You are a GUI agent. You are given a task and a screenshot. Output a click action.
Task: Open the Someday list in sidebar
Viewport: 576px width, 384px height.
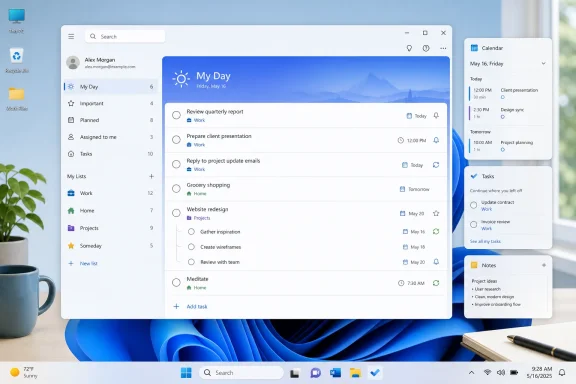[111, 246]
